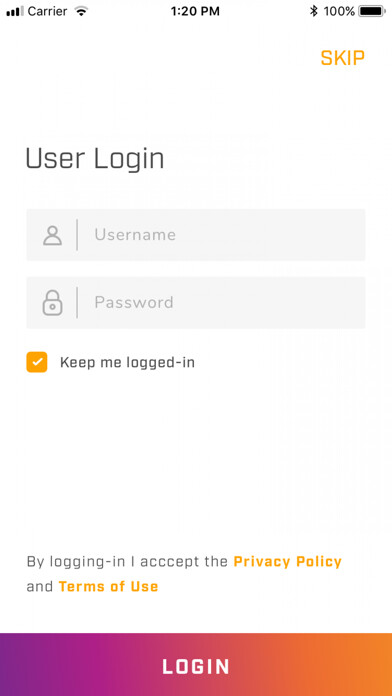Tap the Carrier label in status bar
This screenshot has width=392, height=696.
click(x=48, y=11)
